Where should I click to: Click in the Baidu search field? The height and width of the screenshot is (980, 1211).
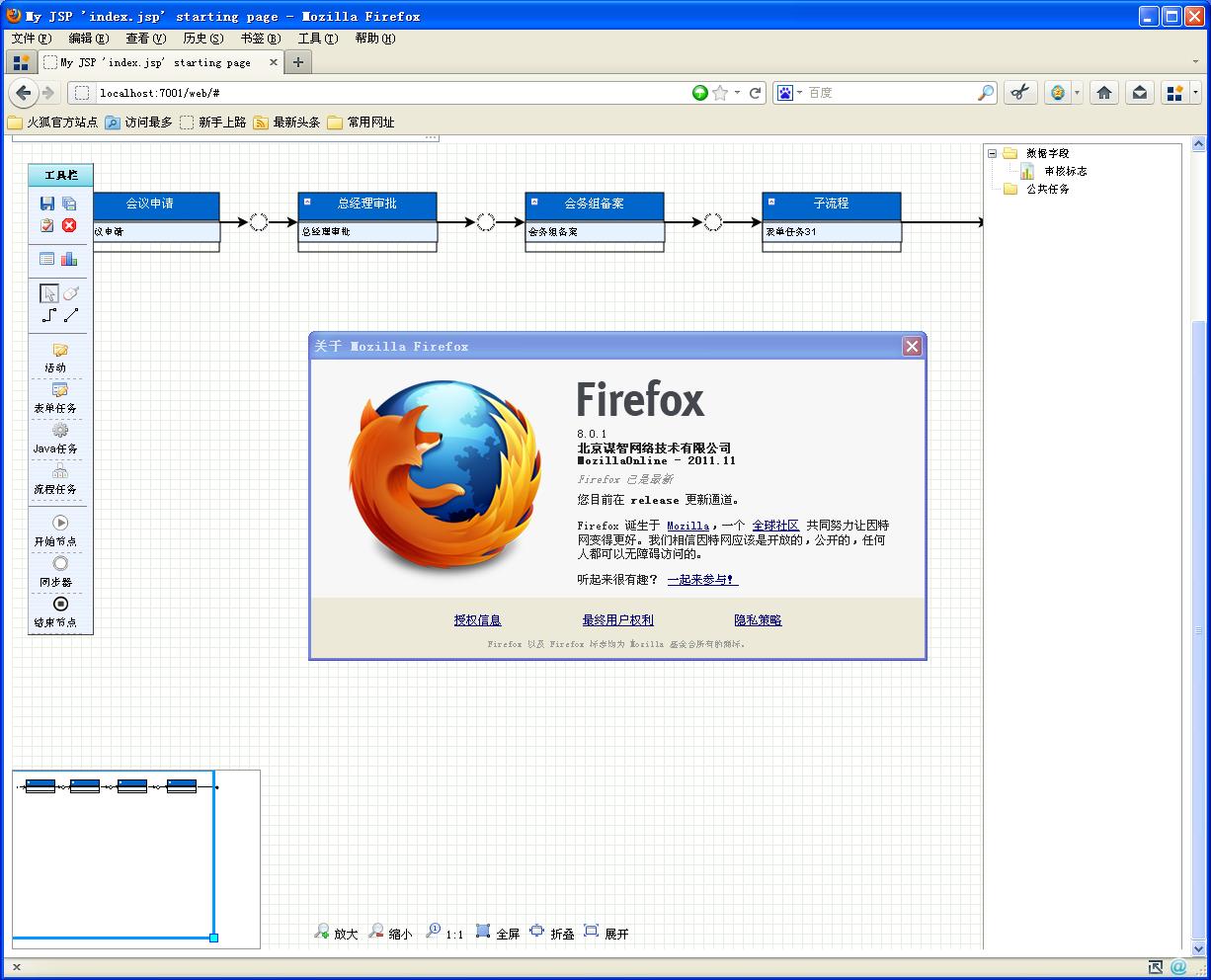[x=890, y=93]
